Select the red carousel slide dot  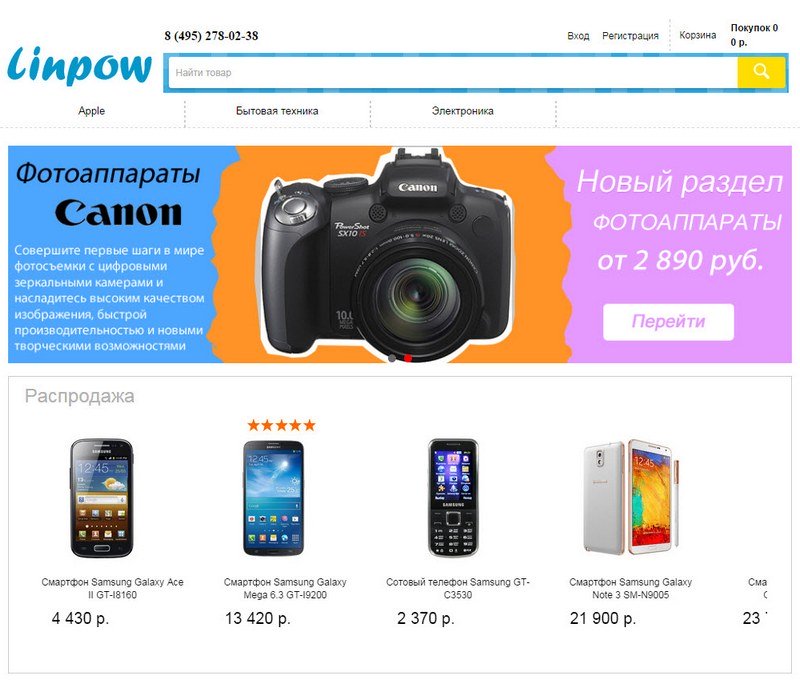tap(408, 358)
